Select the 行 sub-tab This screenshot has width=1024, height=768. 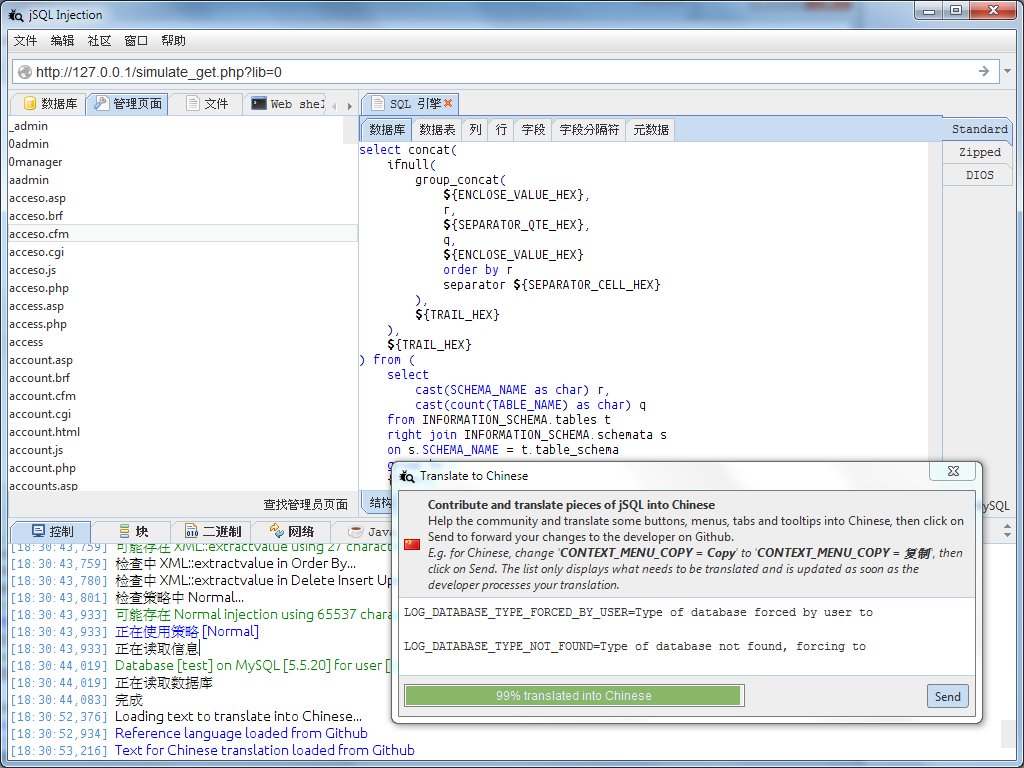501,129
